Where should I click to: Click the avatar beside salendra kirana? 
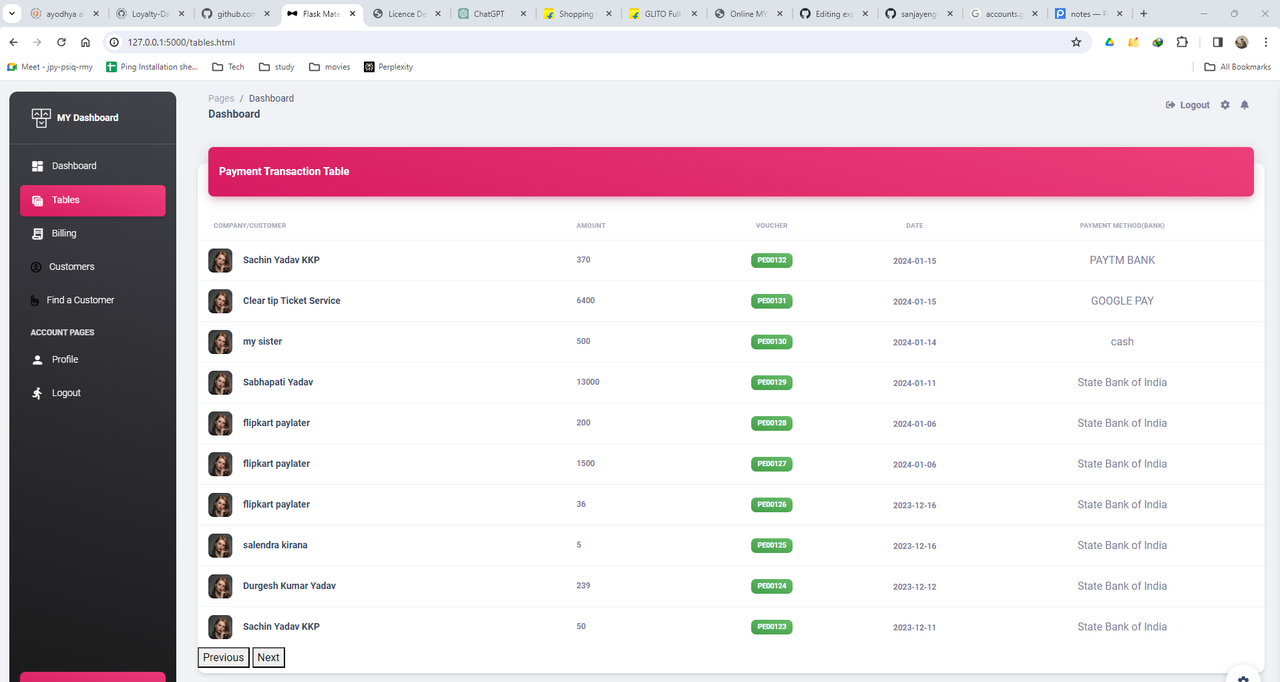point(220,546)
